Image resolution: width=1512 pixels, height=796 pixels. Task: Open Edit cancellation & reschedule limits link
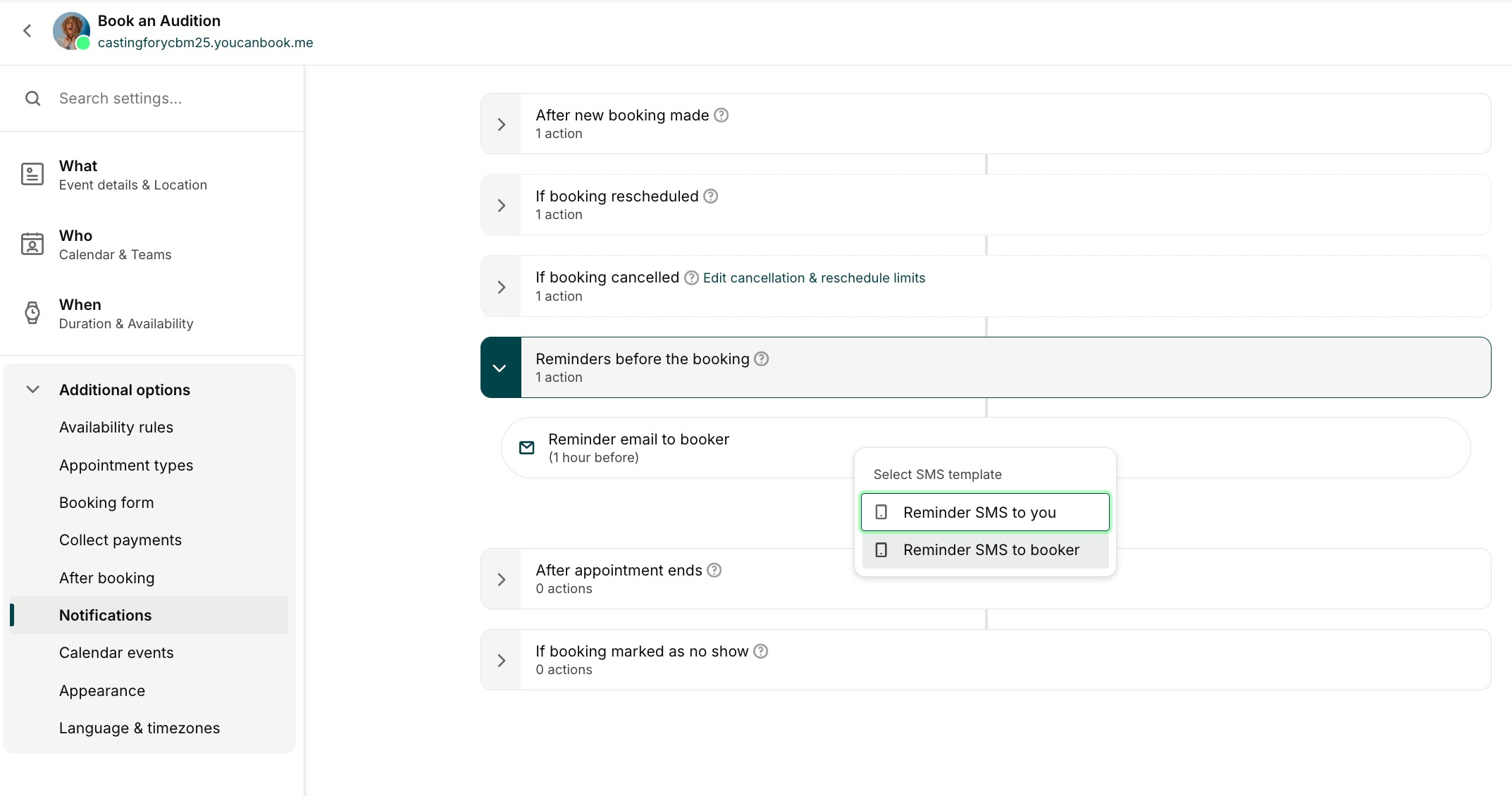click(x=814, y=278)
